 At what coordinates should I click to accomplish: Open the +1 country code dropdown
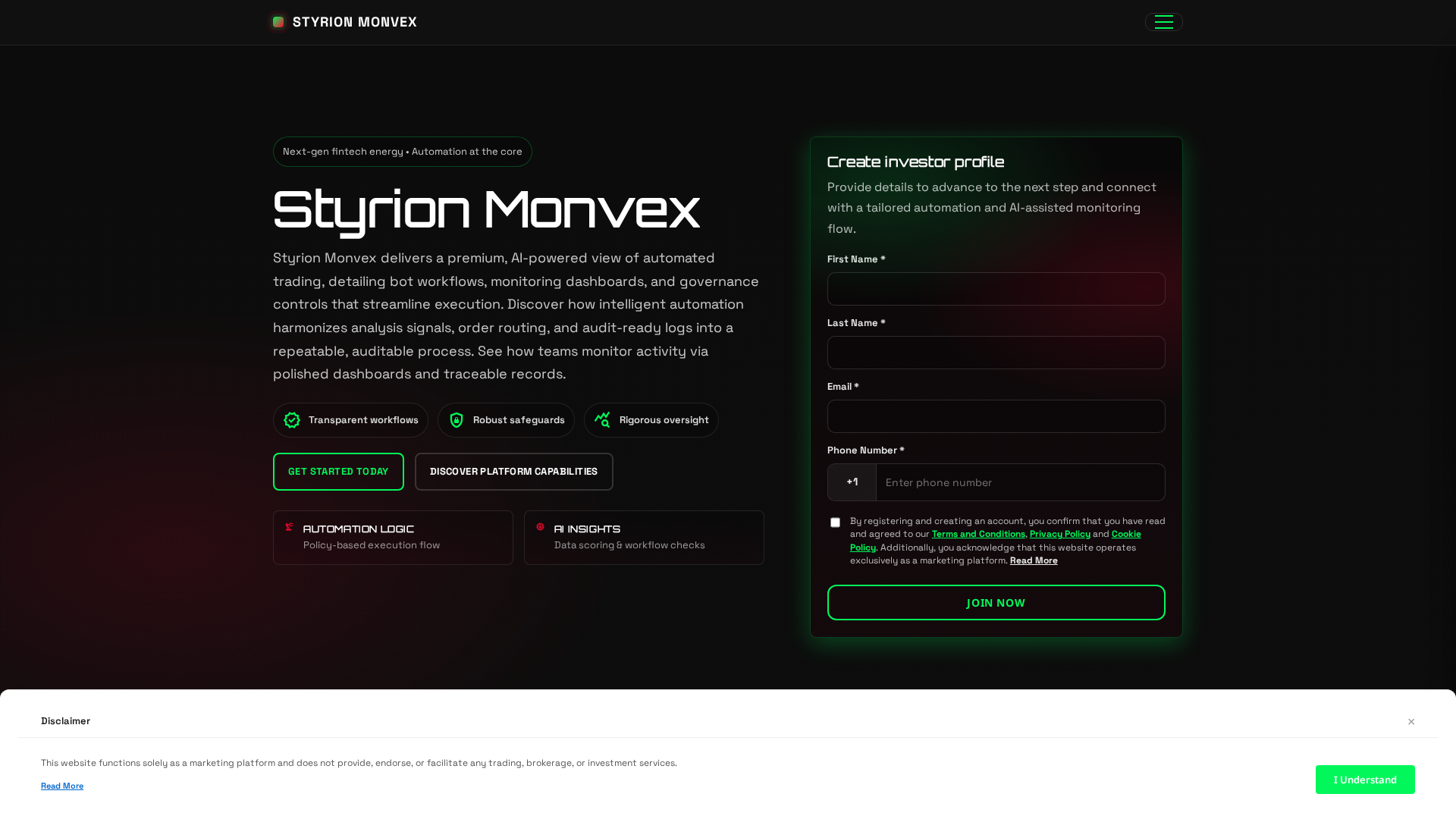pos(851,482)
